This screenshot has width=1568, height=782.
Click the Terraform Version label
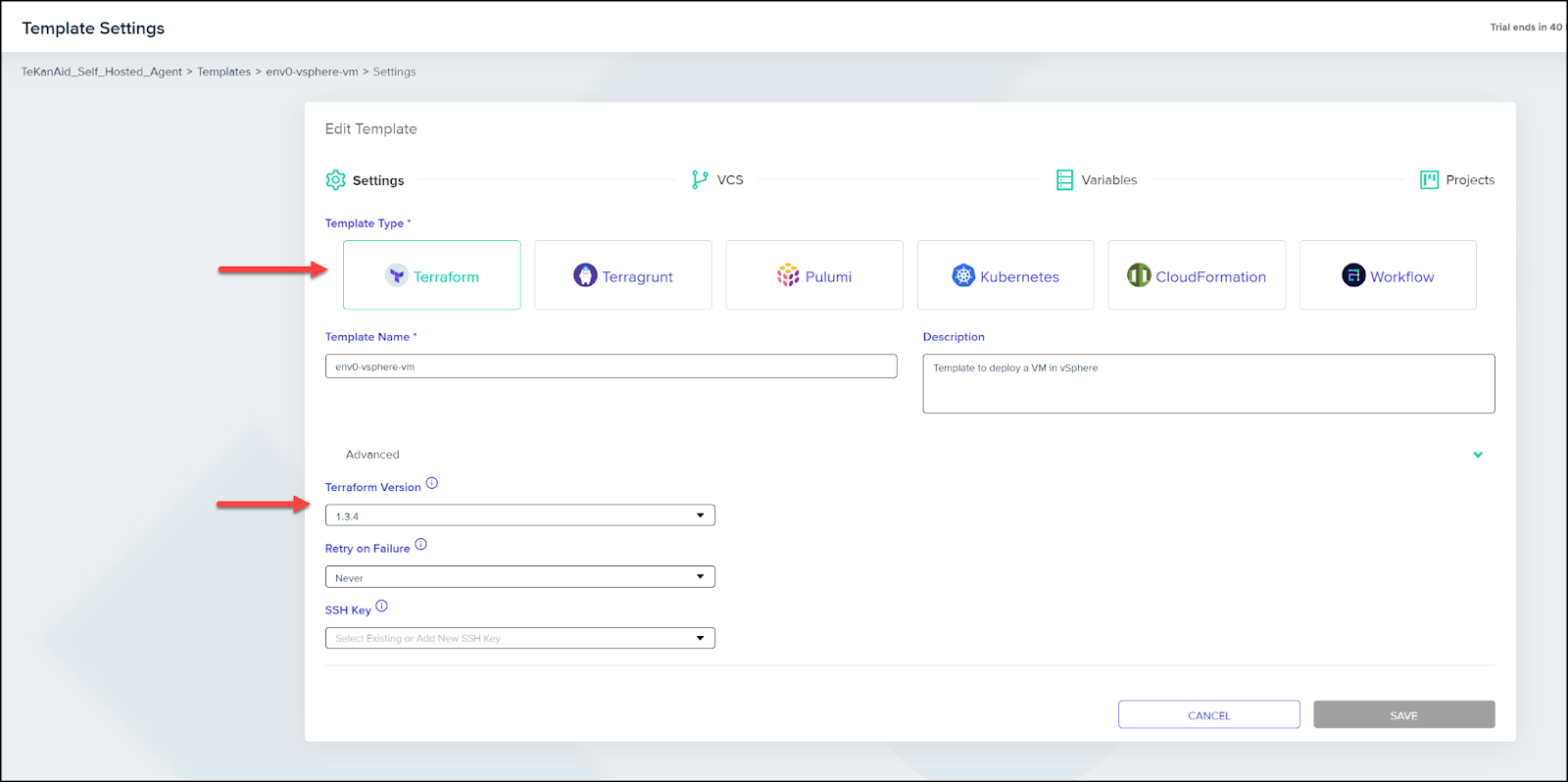(373, 487)
